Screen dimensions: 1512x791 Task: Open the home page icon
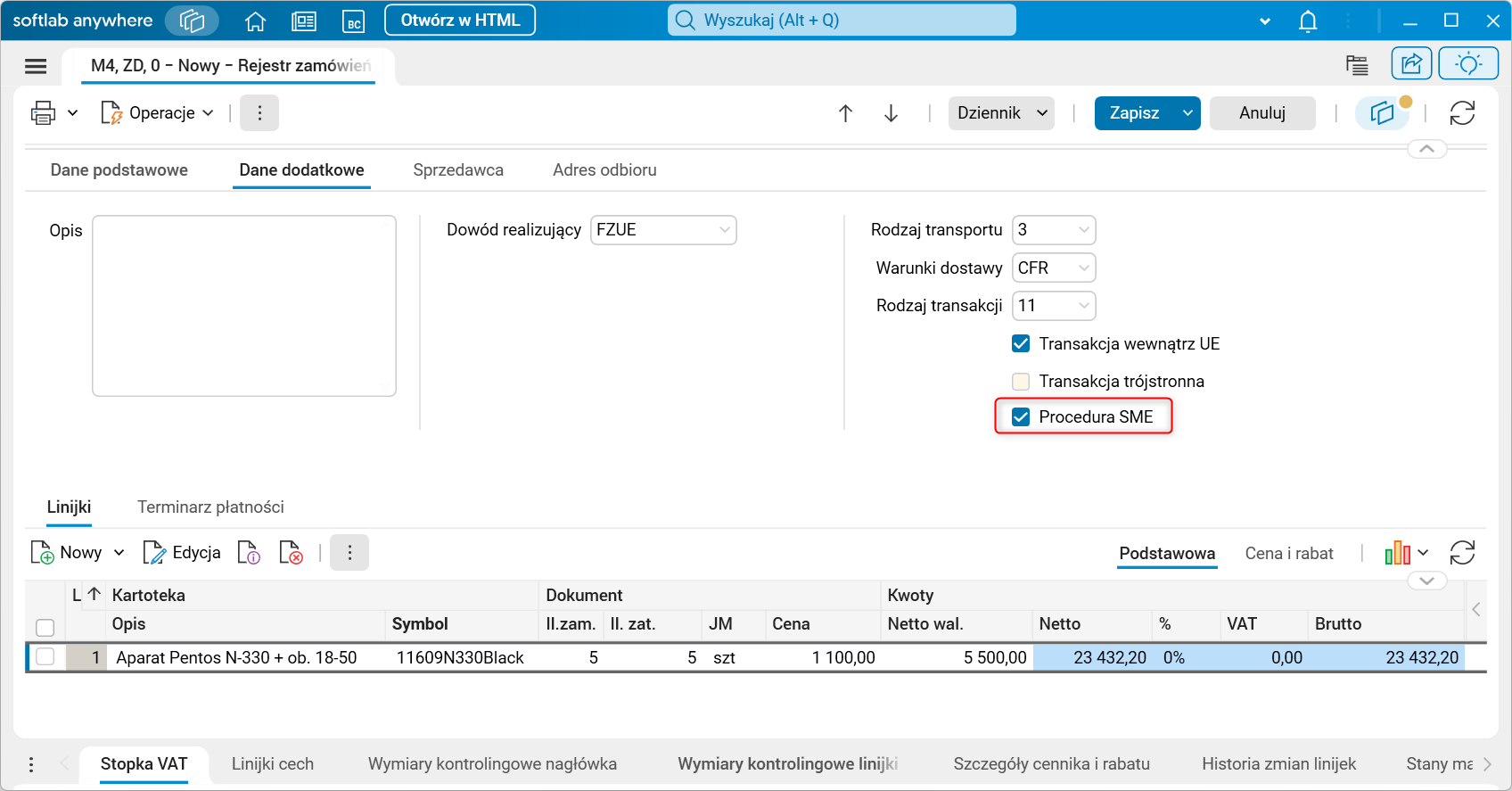pos(256,21)
